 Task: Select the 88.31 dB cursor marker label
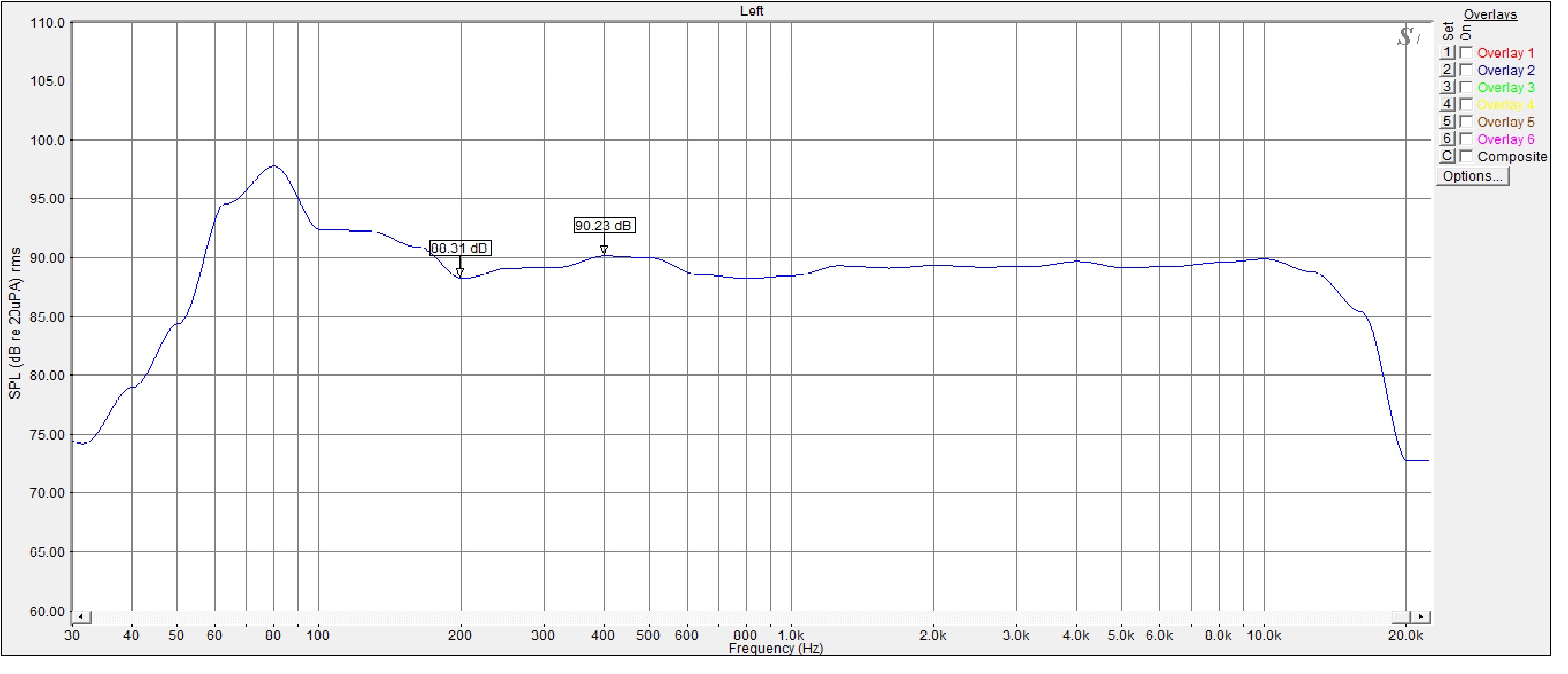(x=459, y=248)
